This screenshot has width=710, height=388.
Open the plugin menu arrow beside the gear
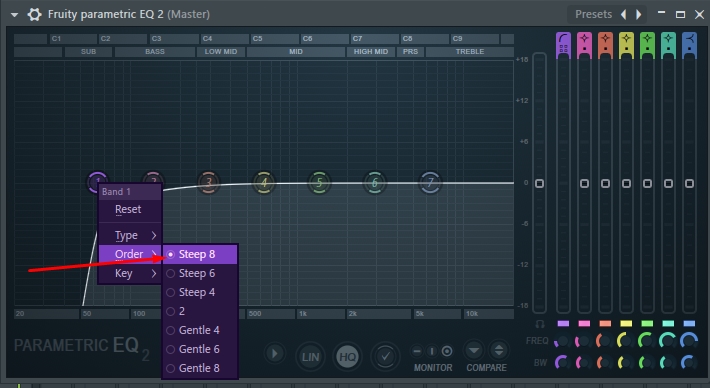click(14, 15)
